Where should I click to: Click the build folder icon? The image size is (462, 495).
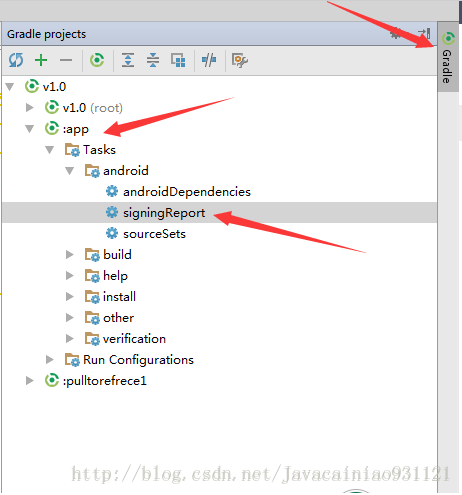92,255
